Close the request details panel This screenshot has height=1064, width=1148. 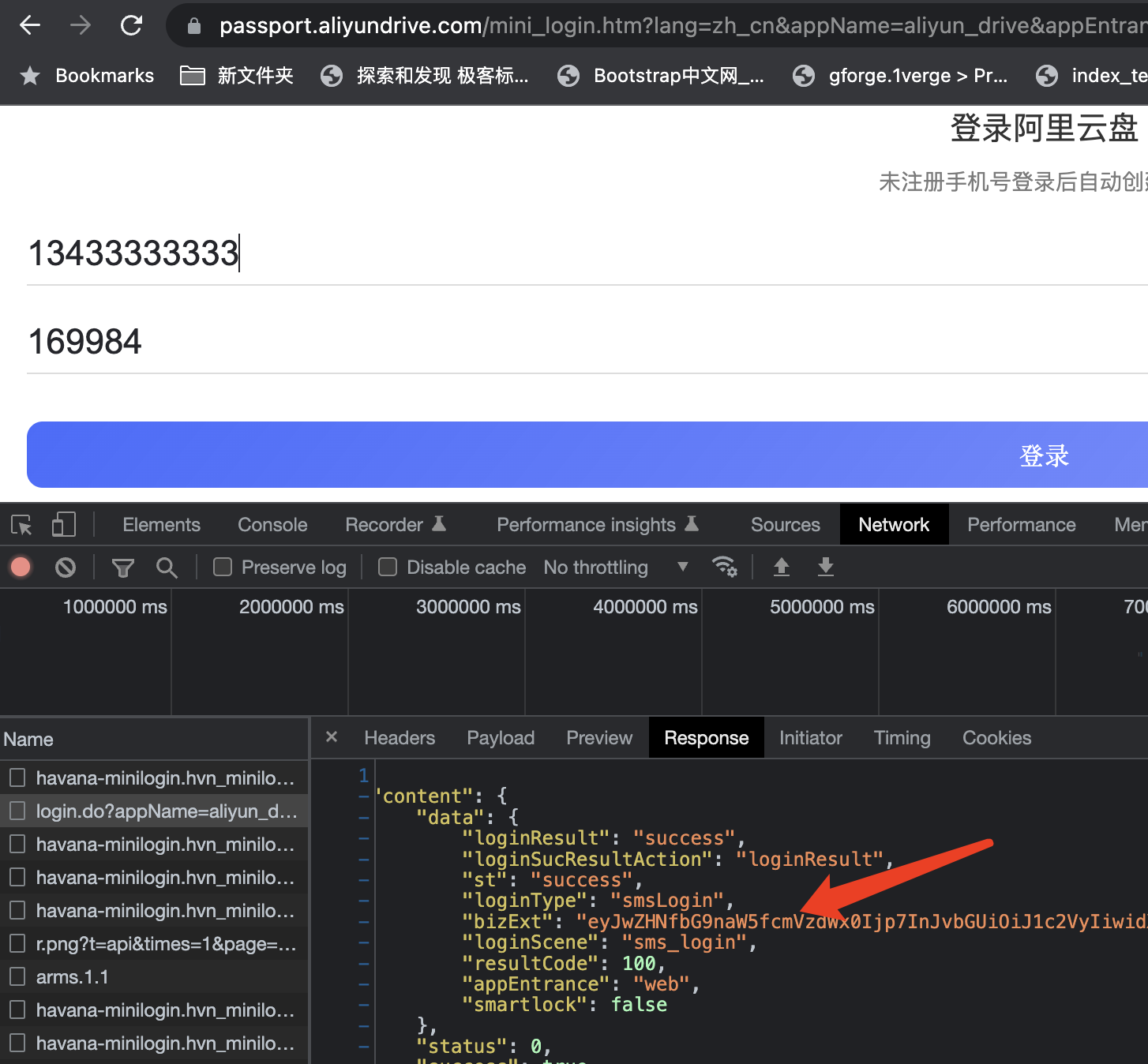pyautogui.click(x=331, y=737)
